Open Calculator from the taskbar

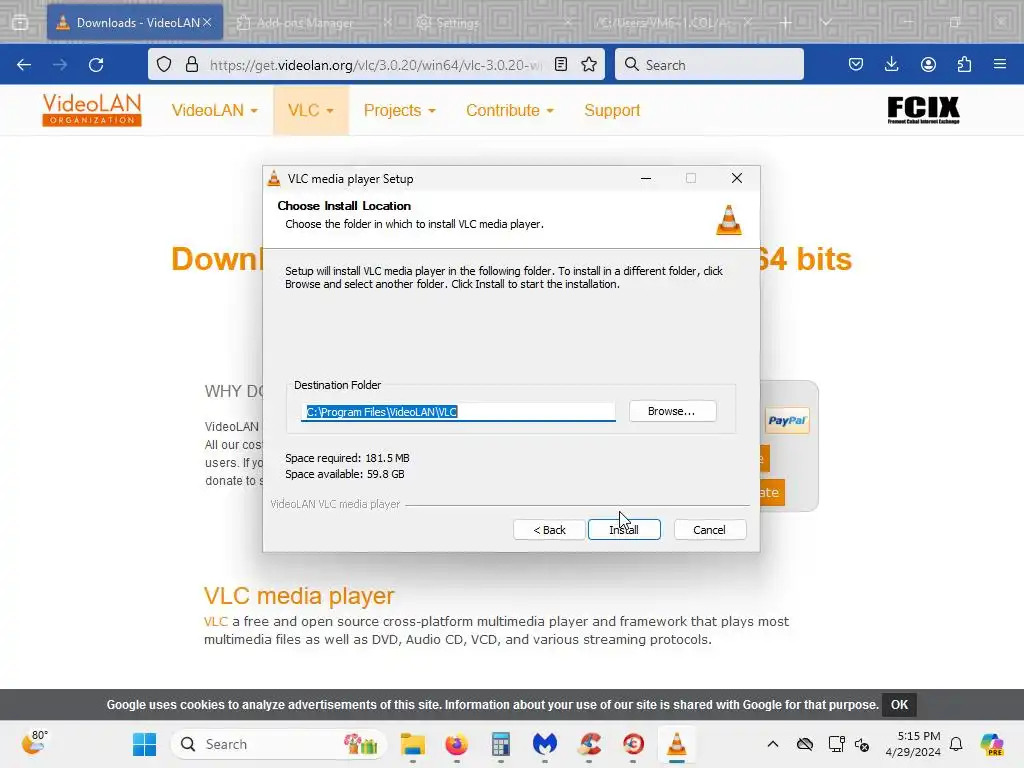[501, 744]
